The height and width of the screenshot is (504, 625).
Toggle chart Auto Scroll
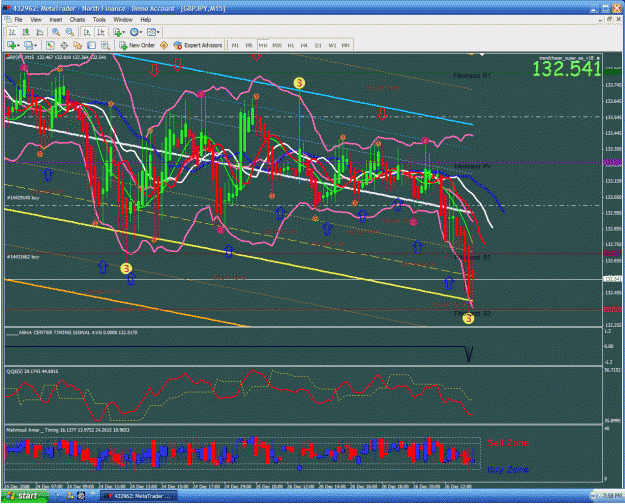[86, 32]
